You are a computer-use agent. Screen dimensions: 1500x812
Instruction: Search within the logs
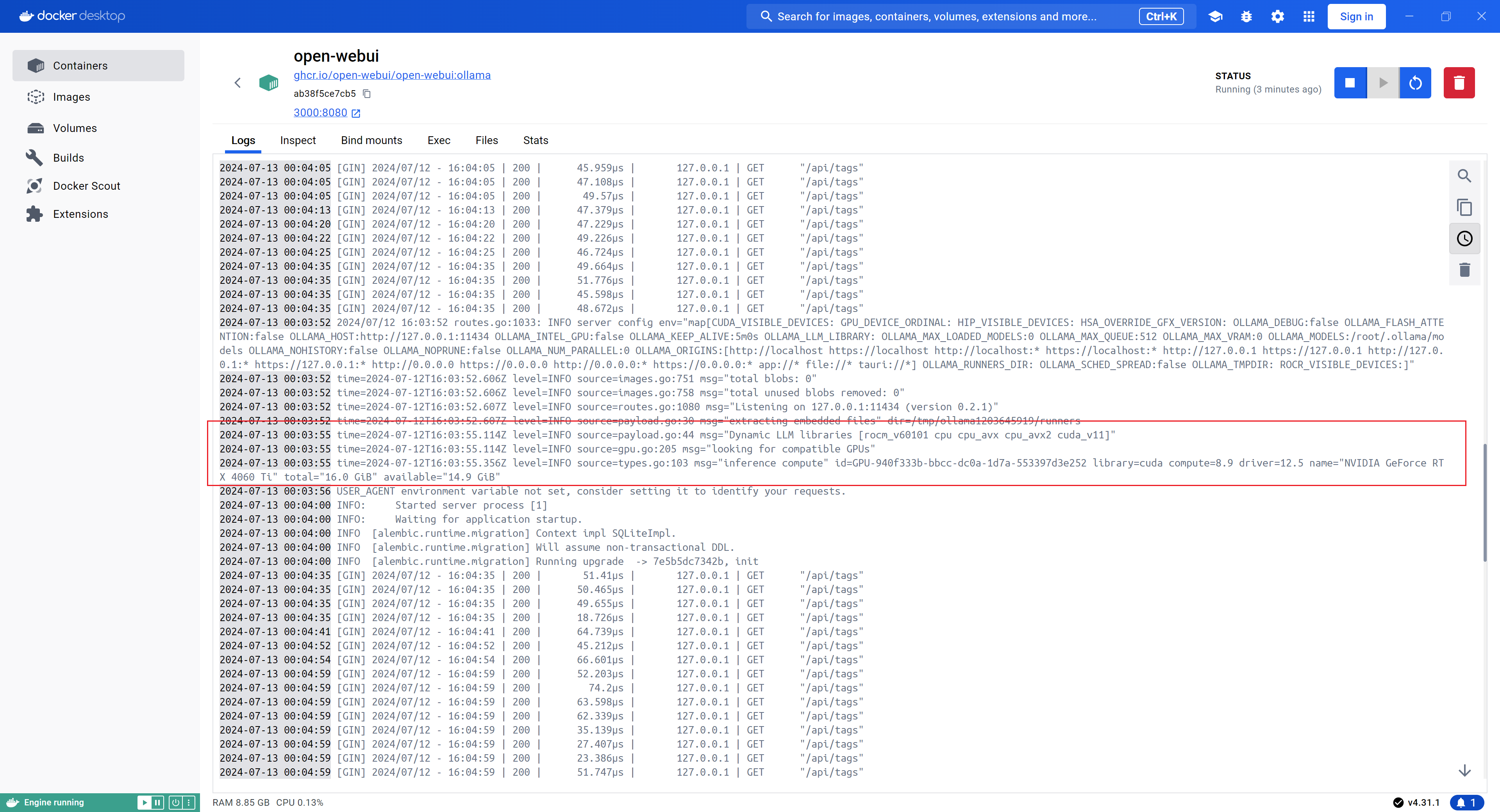pos(1464,176)
